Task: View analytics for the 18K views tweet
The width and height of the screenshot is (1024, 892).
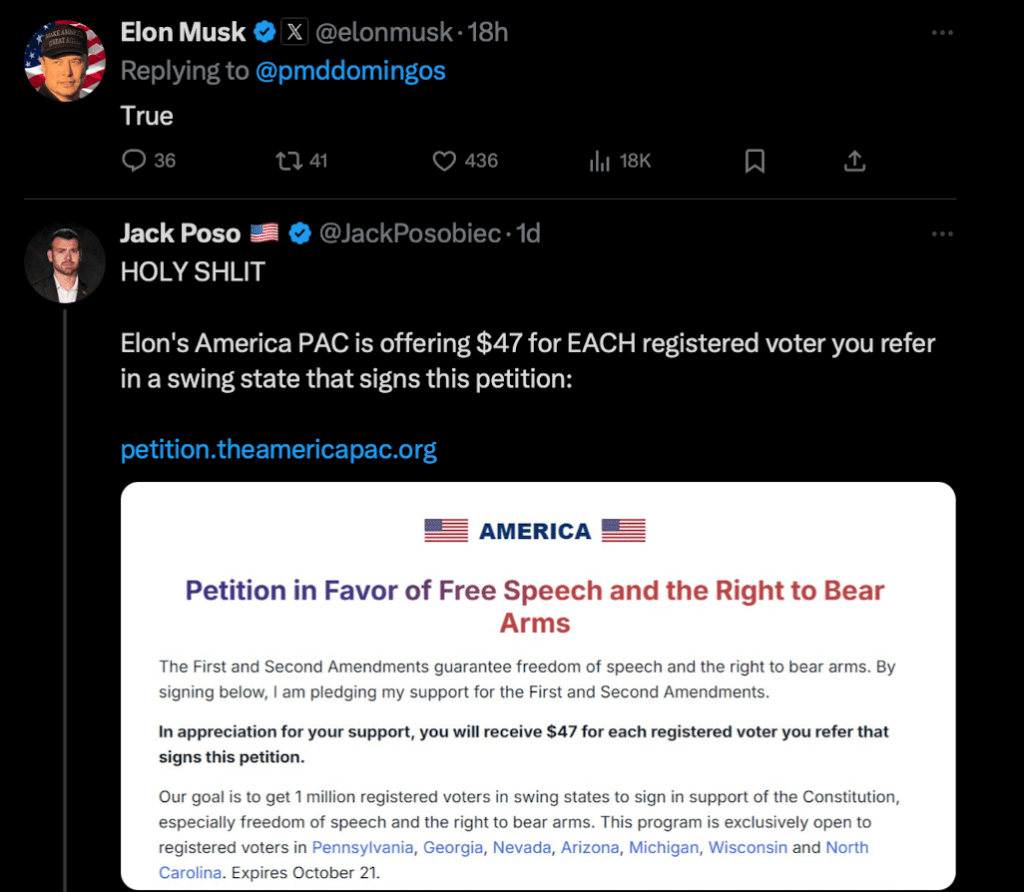Action: tap(601, 161)
